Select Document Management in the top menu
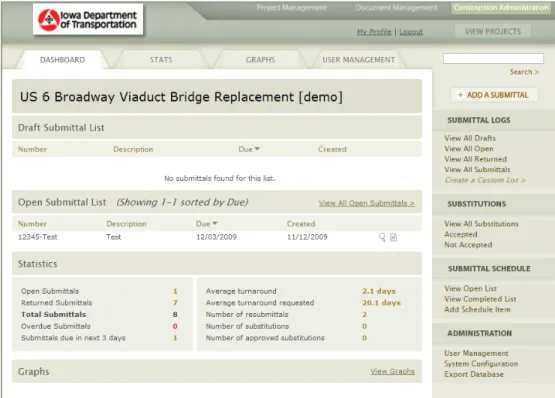The height and width of the screenshot is (398, 555). pos(396,8)
